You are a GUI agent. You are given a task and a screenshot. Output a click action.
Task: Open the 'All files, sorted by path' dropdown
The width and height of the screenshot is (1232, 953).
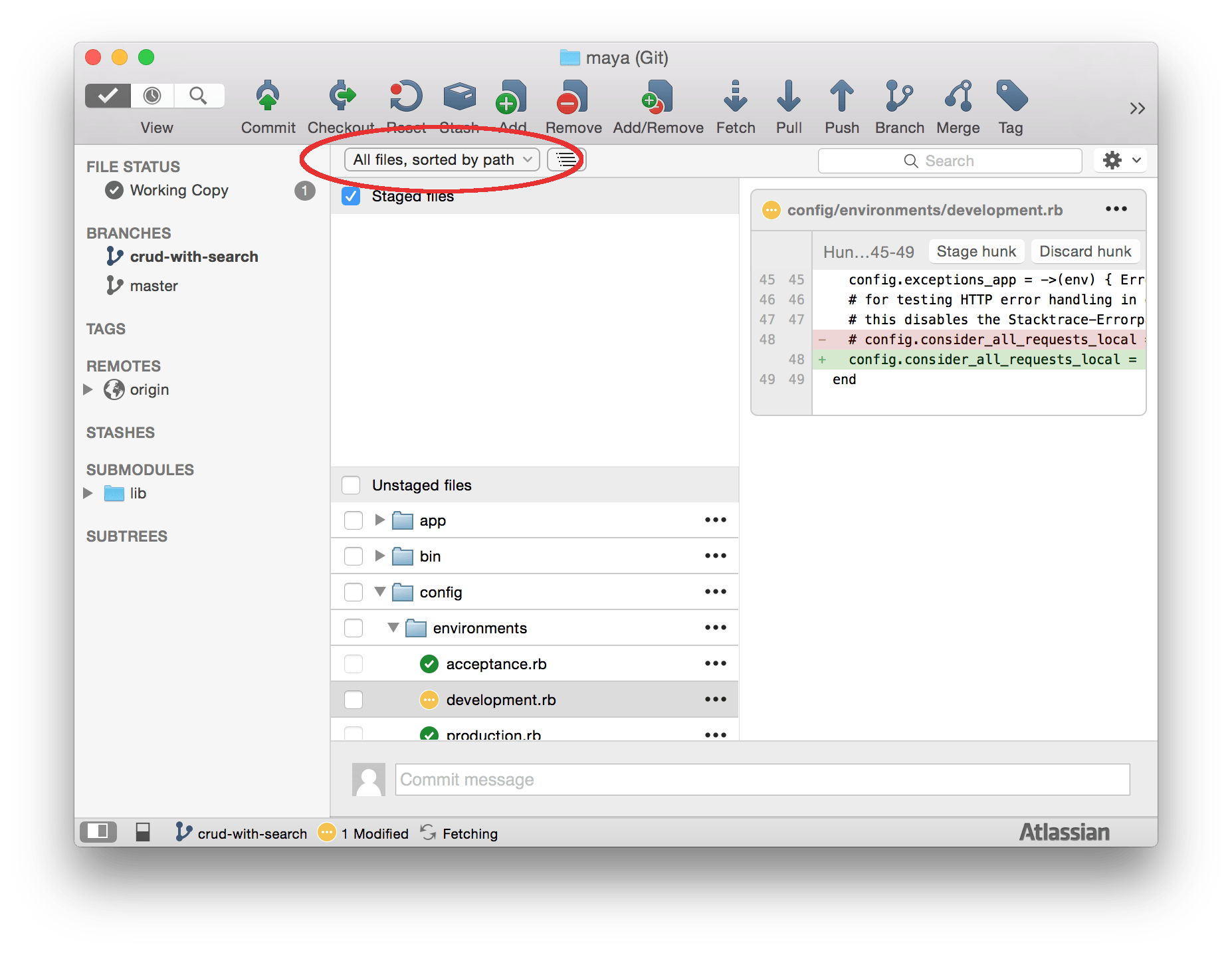point(442,159)
